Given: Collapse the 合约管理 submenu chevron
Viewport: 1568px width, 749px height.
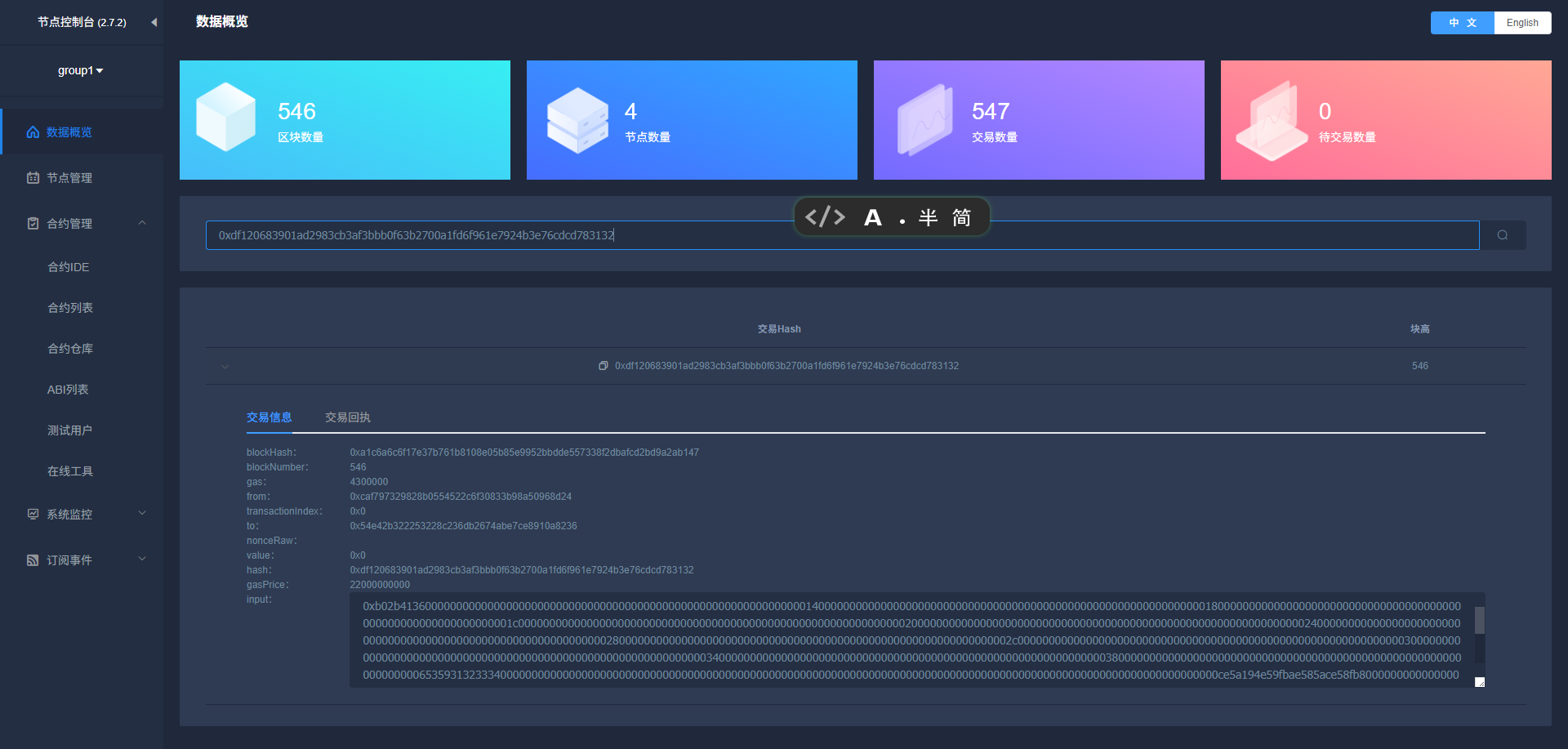Looking at the screenshot, I should coord(142,223).
